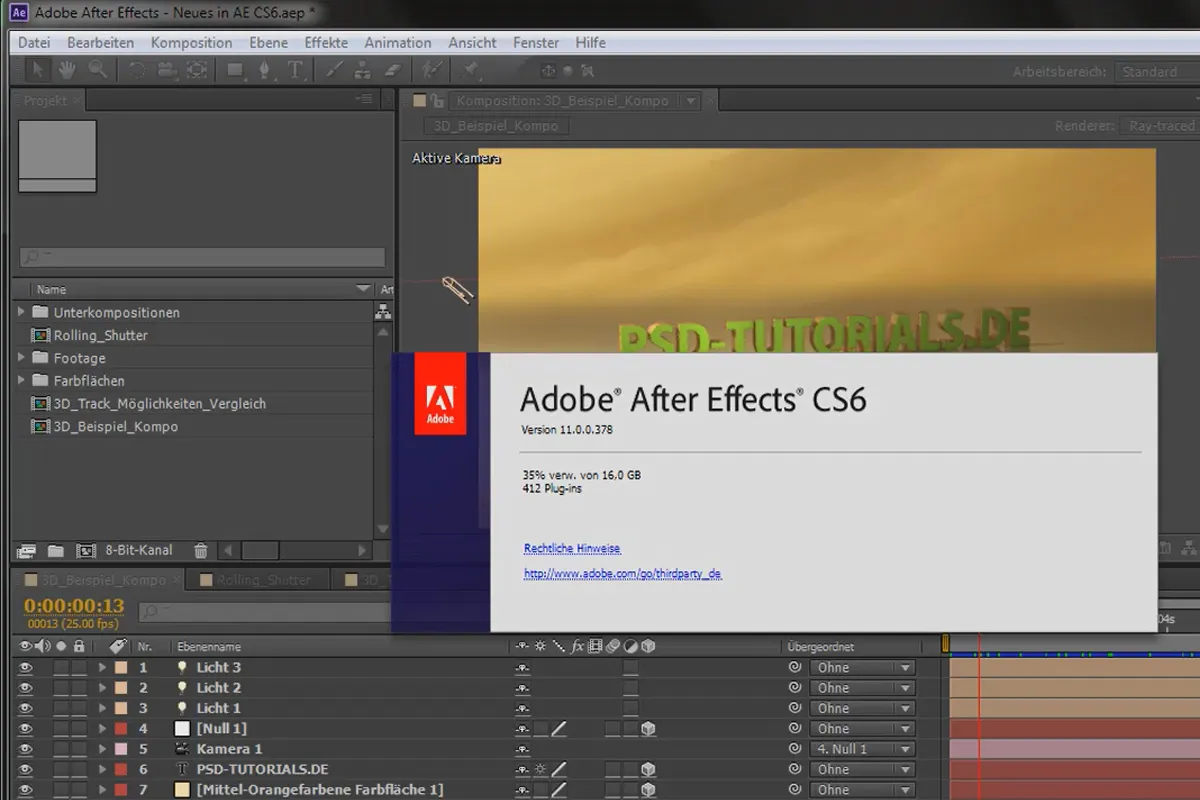1200x800 pixels.
Task: Switch to the Rolling_Shutter timeline tab
Action: 264,579
